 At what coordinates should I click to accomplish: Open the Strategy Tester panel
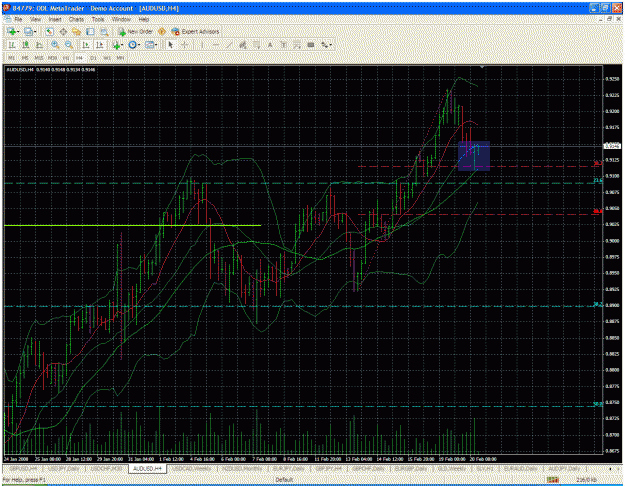click(x=104, y=31)
